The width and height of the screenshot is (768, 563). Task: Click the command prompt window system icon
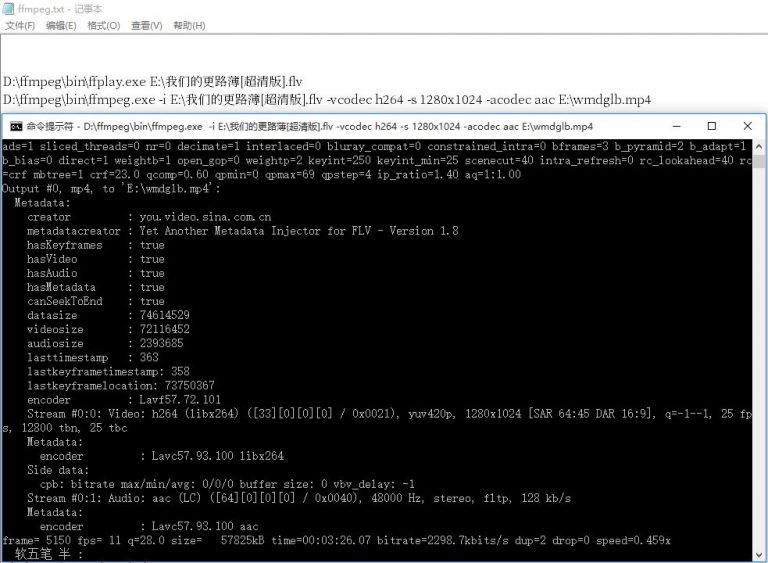(16, 126)
